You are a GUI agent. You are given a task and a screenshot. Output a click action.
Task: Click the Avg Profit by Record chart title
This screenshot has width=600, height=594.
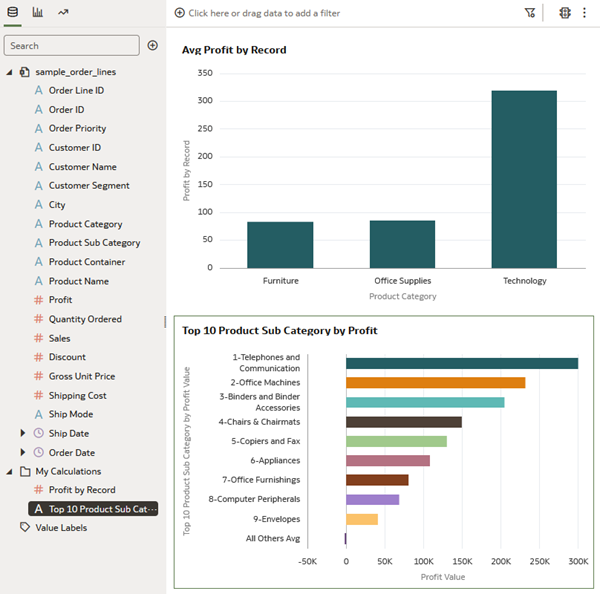point(234,50)
